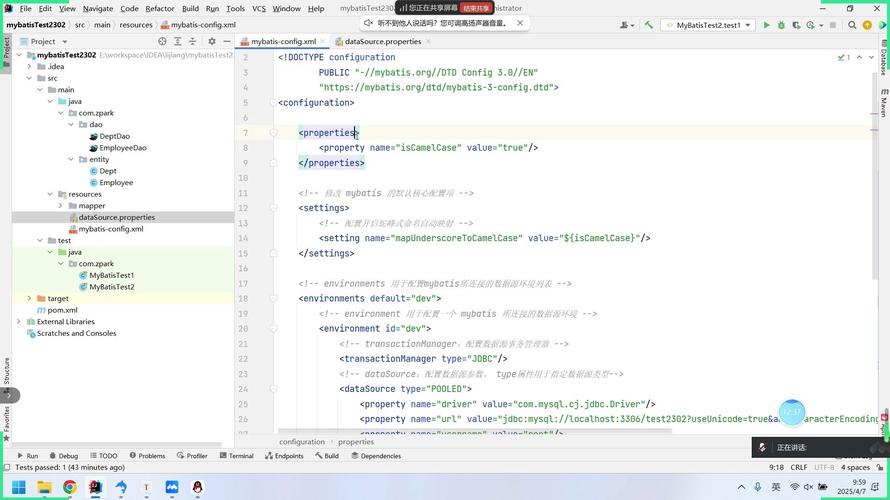Click UTF-8 encoding in status bar
Screen dimensions: 890x500
[824, 467]
